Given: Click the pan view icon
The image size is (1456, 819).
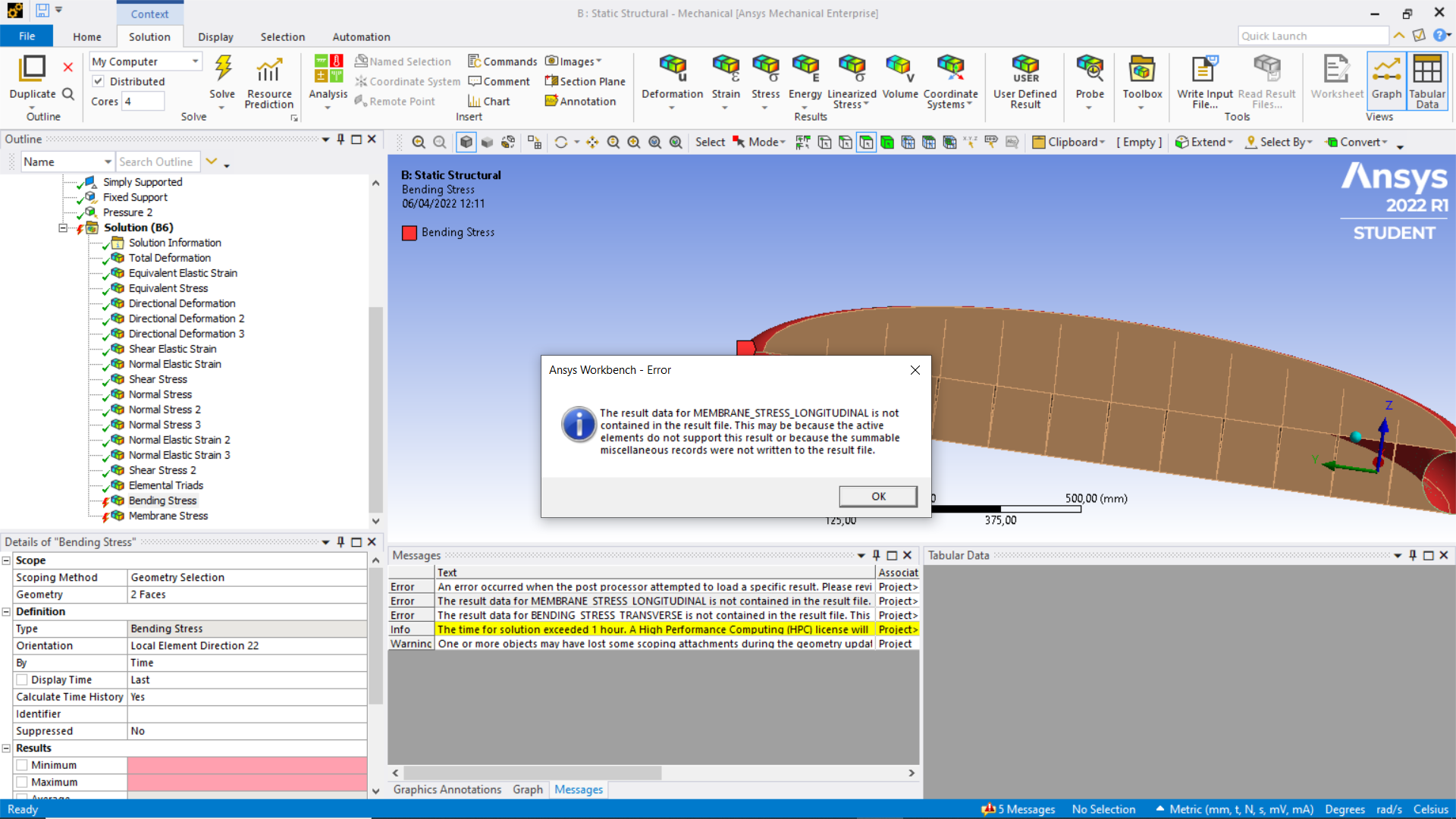Looking at the screenshot, I should (x=592, y=142).
